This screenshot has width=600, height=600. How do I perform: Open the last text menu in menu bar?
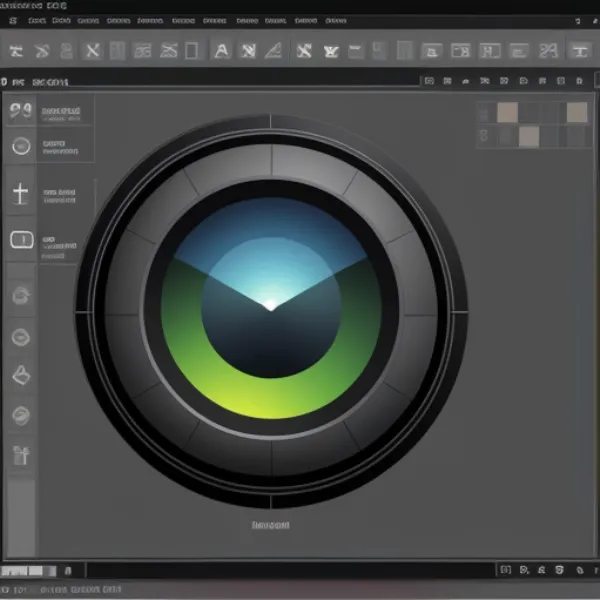tap(336, 21)
